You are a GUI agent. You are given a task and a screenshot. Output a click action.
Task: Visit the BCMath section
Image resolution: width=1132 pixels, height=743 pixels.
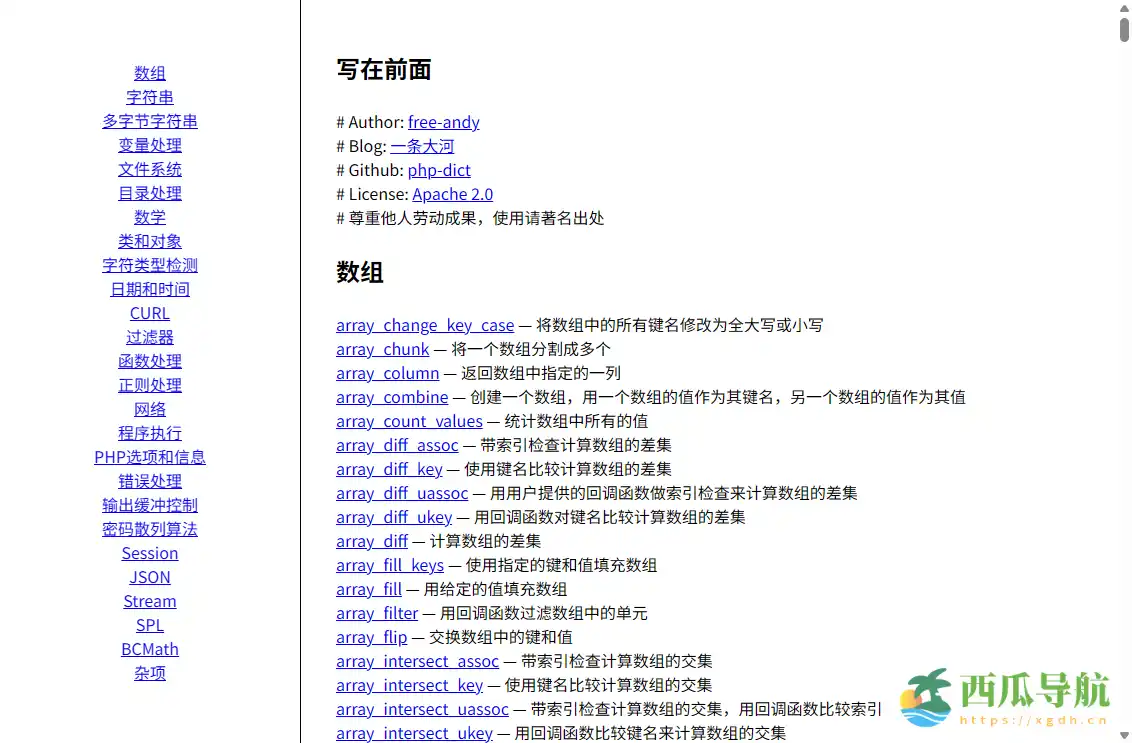pyautogui.click(x=149, y=649)
